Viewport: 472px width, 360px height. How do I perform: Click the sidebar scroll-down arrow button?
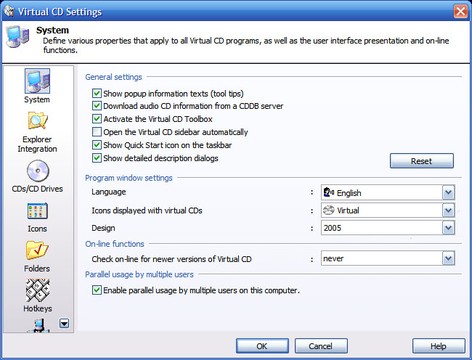pyautogui.click(x=64, y=323)
